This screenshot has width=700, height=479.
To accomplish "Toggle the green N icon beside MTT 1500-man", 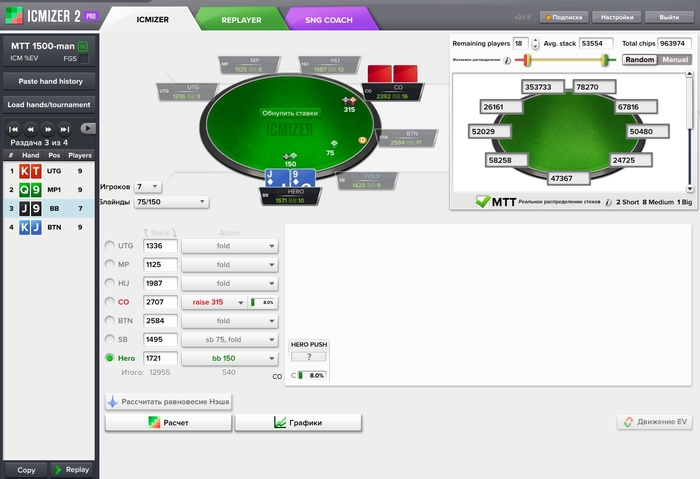I will [83, 46].
